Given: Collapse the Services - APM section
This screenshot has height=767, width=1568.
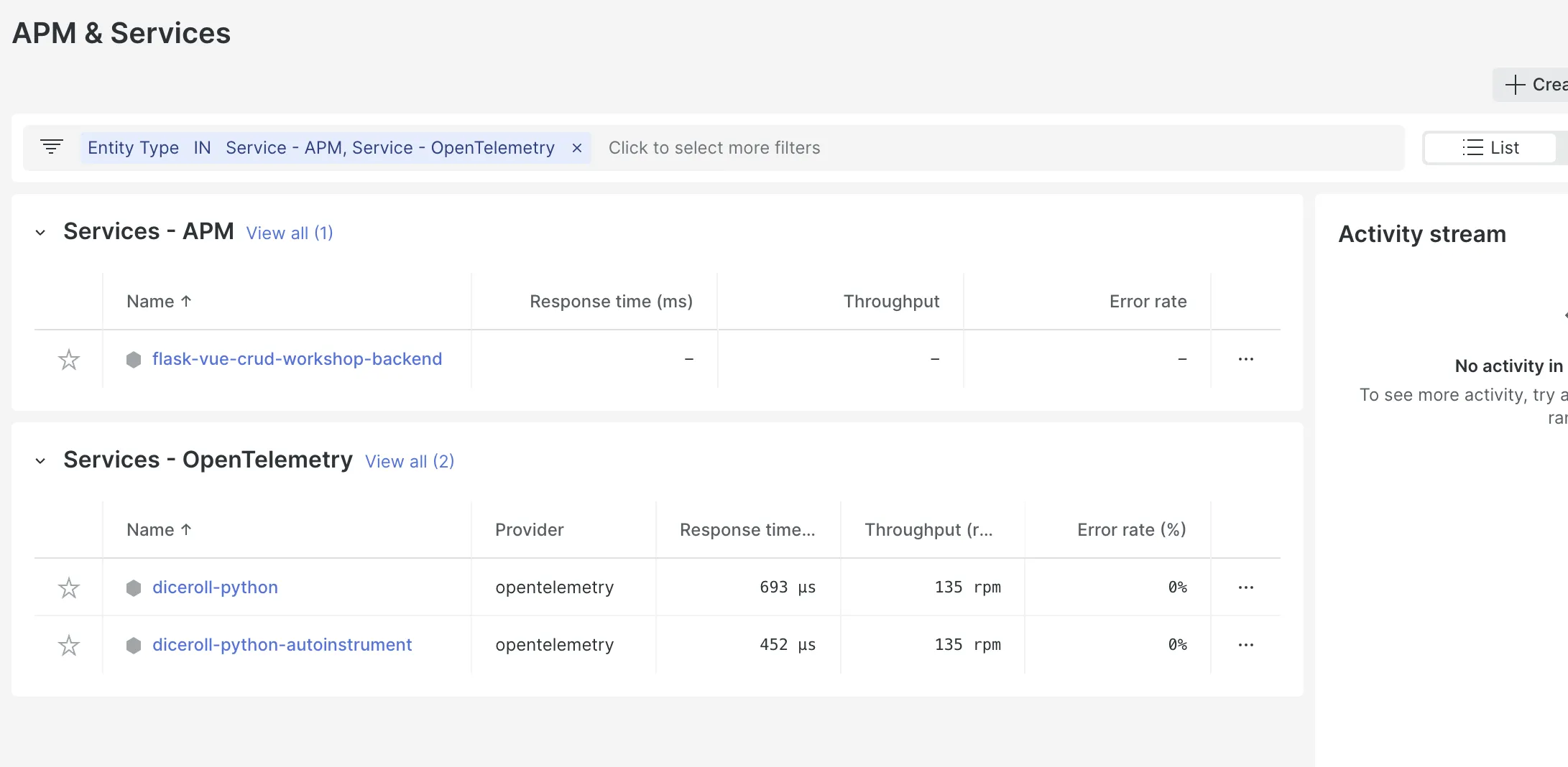Looking at the screenshot, I should tap(40, 233).
